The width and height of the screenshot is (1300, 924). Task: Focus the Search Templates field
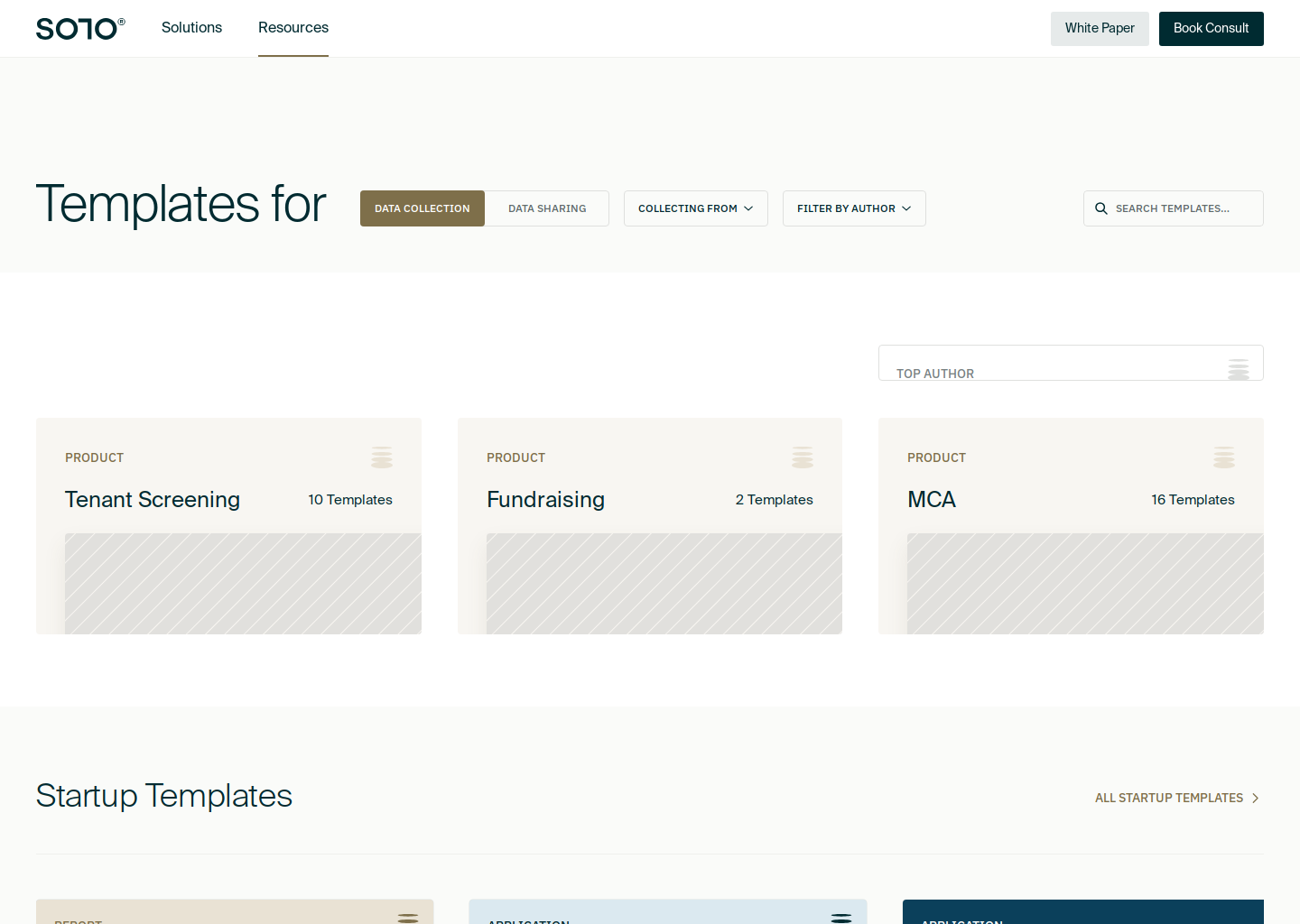pos(1183,208)
